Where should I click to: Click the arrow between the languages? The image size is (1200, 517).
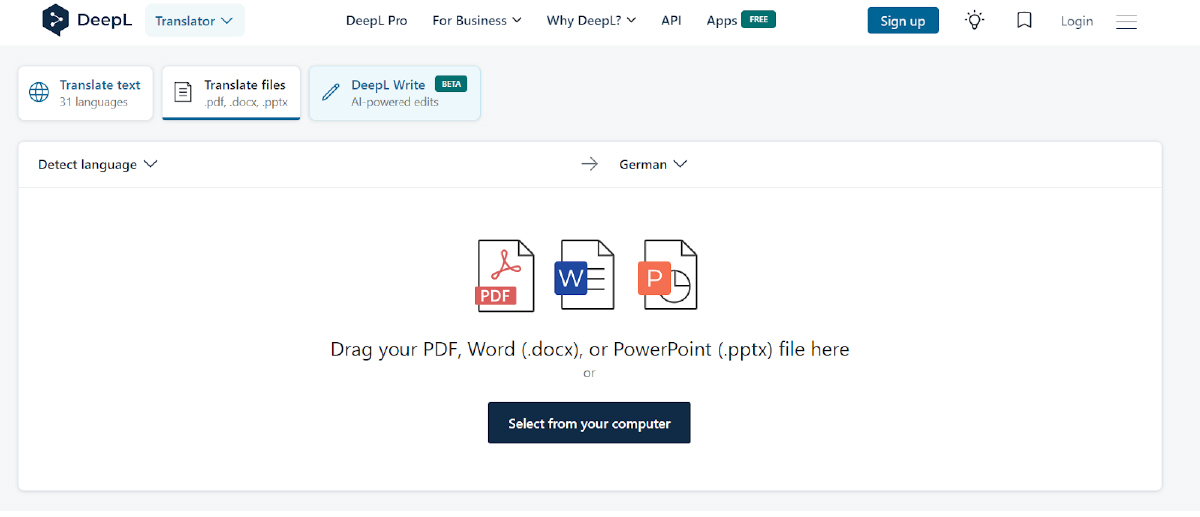pyautogui.click(x=590, y=164)
